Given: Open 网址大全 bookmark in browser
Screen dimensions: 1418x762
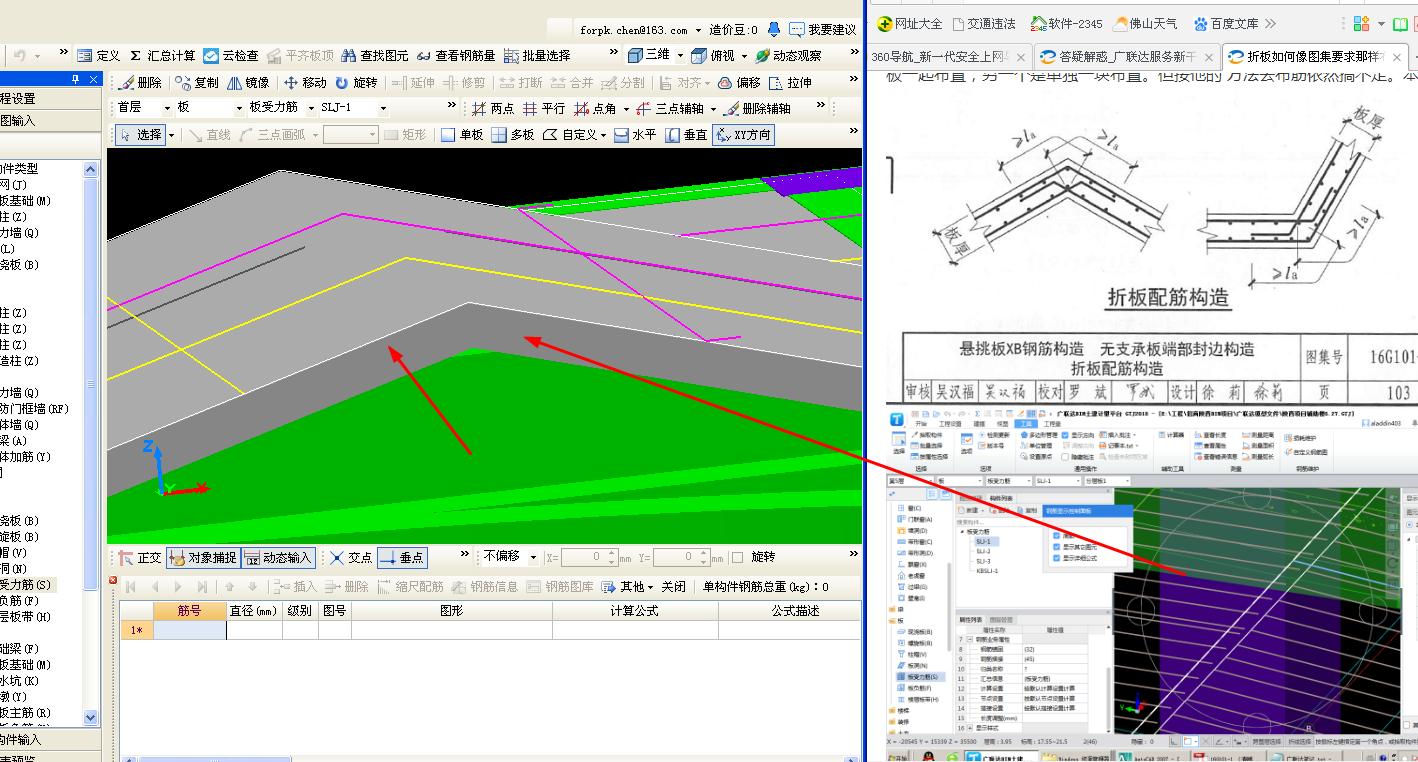Looking at the screenshot, I should tap(910, 24).
